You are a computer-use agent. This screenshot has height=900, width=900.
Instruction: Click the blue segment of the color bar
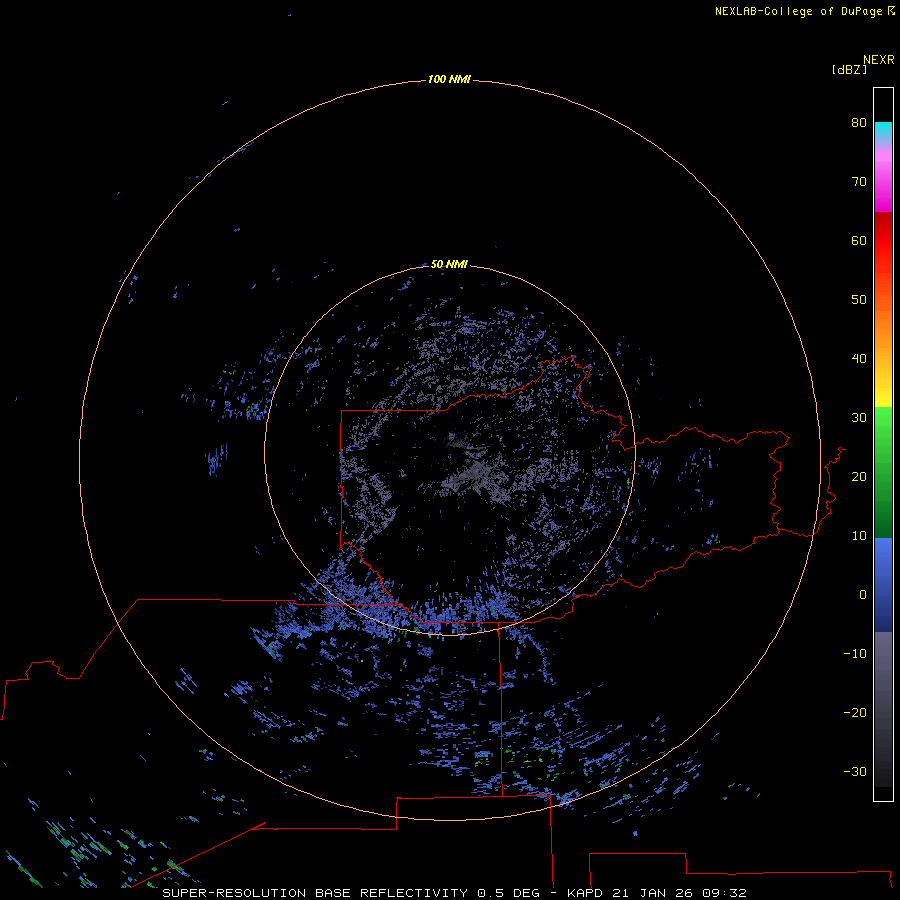click(x=883, y=584)
